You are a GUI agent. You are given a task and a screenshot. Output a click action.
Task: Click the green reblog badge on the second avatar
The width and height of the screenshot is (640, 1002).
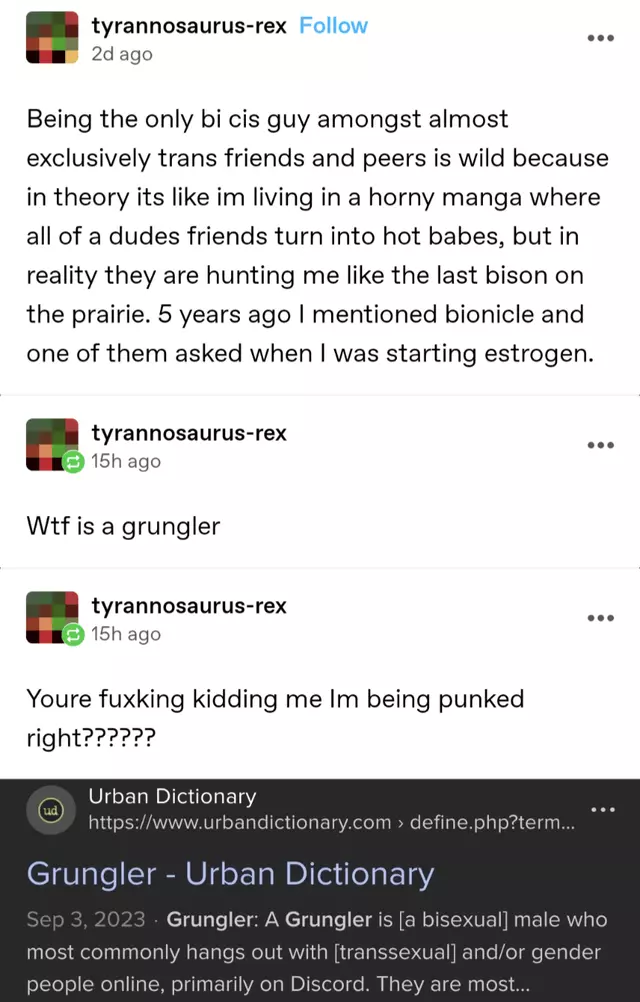coord(73,462)
